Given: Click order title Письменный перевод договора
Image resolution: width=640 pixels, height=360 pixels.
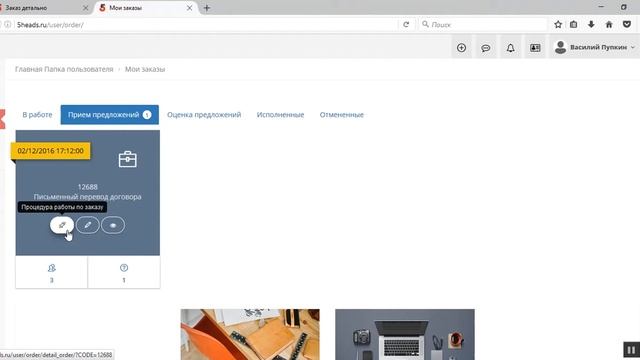Looking at the screenshot, I should (x=88, y=197).
